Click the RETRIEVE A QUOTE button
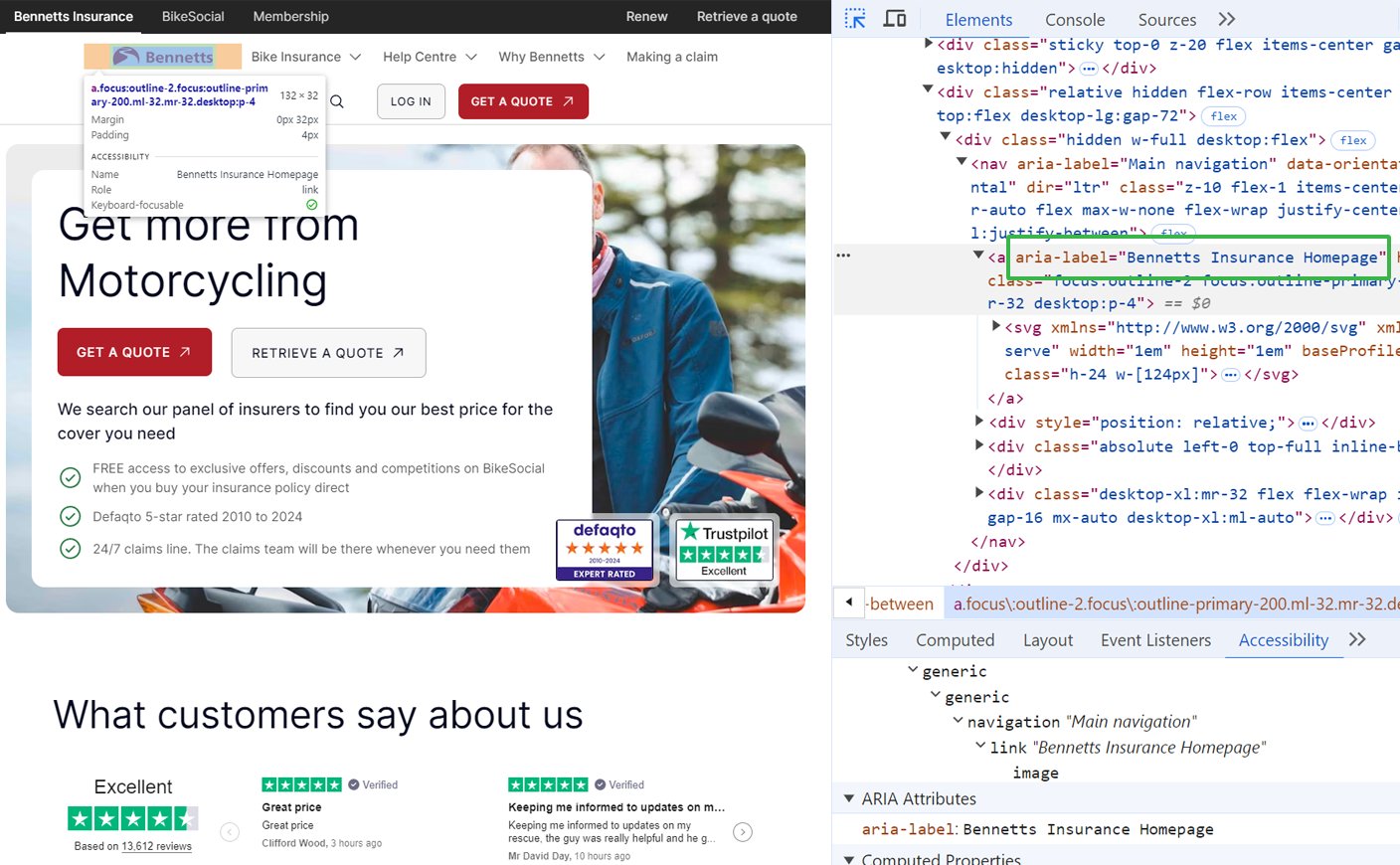1400x865 pixels. click(328, 353)
